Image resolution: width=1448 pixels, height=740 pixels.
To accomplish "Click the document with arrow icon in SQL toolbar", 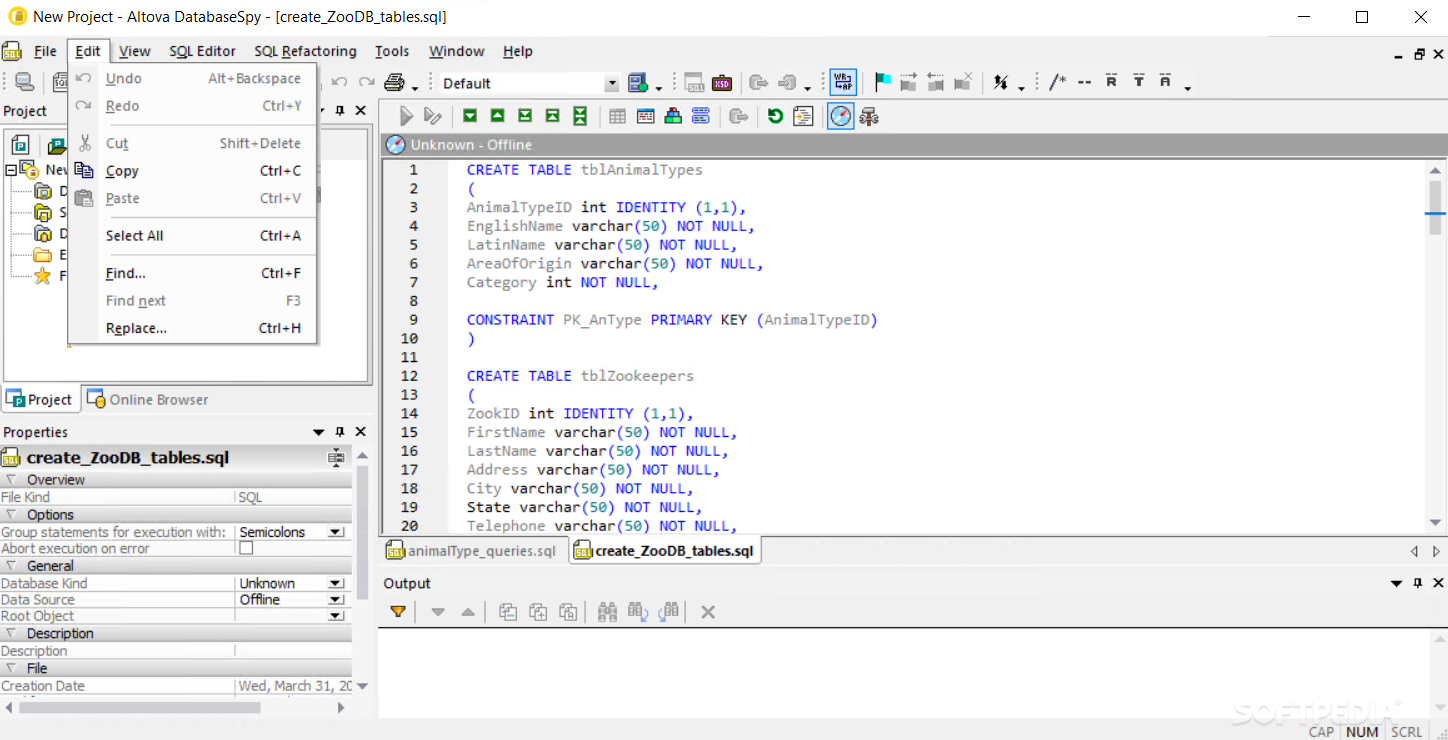I will 803,117.
